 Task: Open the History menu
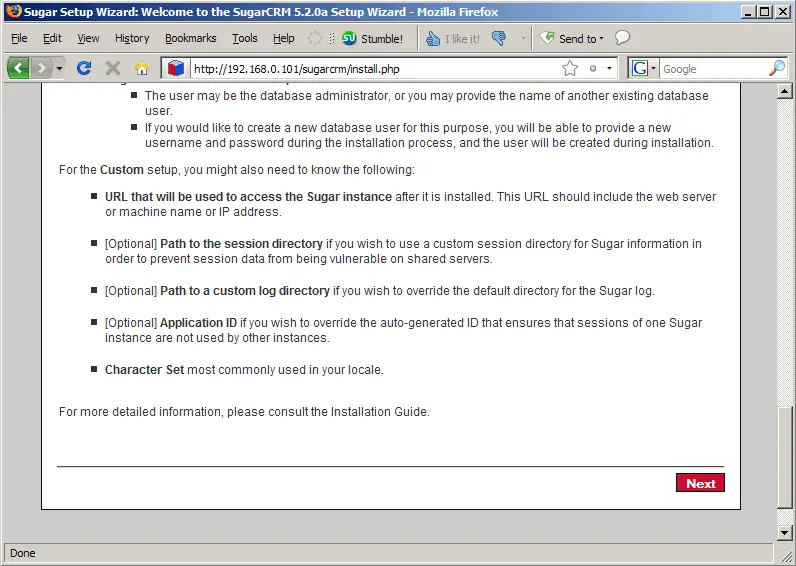coord(132,39)
